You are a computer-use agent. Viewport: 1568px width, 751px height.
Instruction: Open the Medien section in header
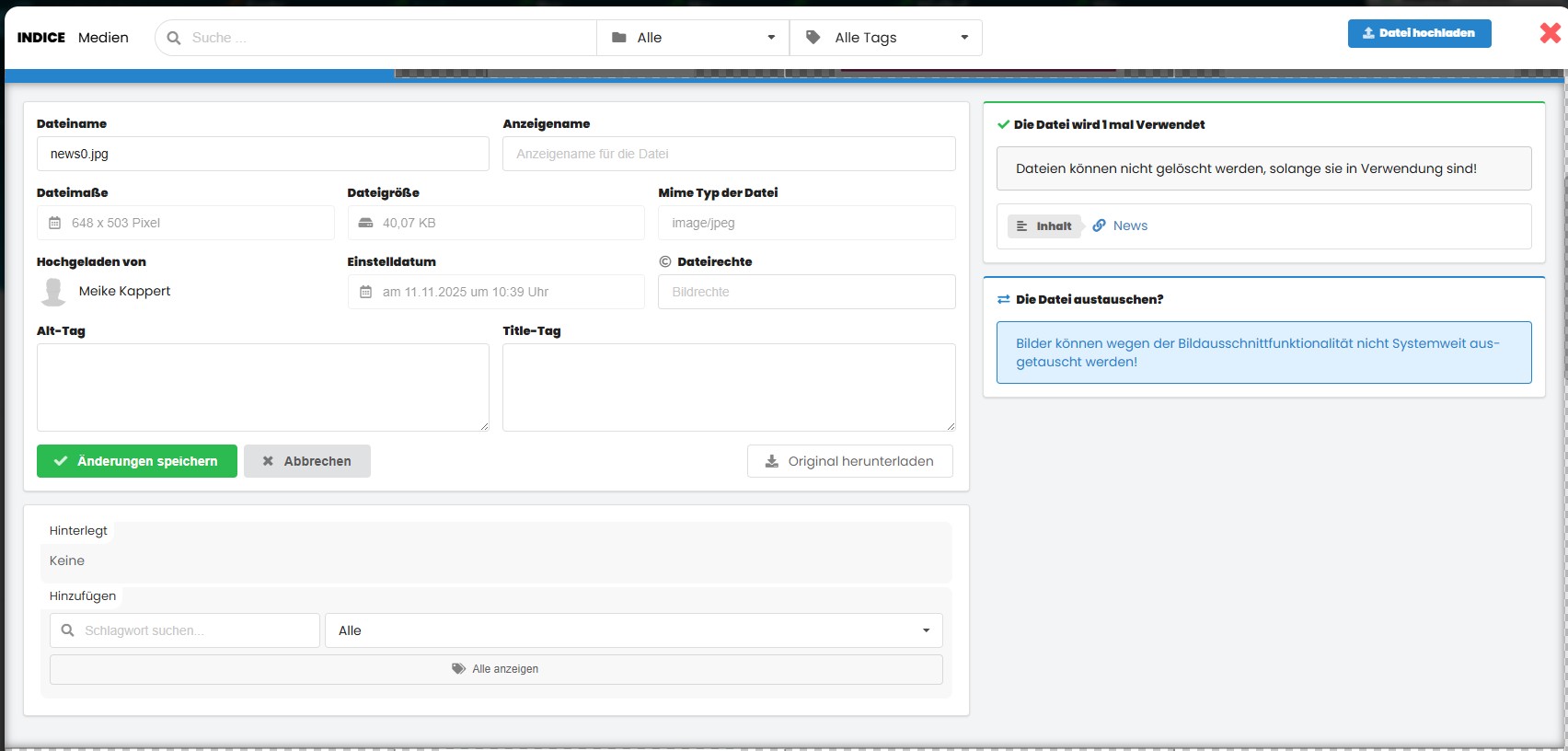pos(103,38)
